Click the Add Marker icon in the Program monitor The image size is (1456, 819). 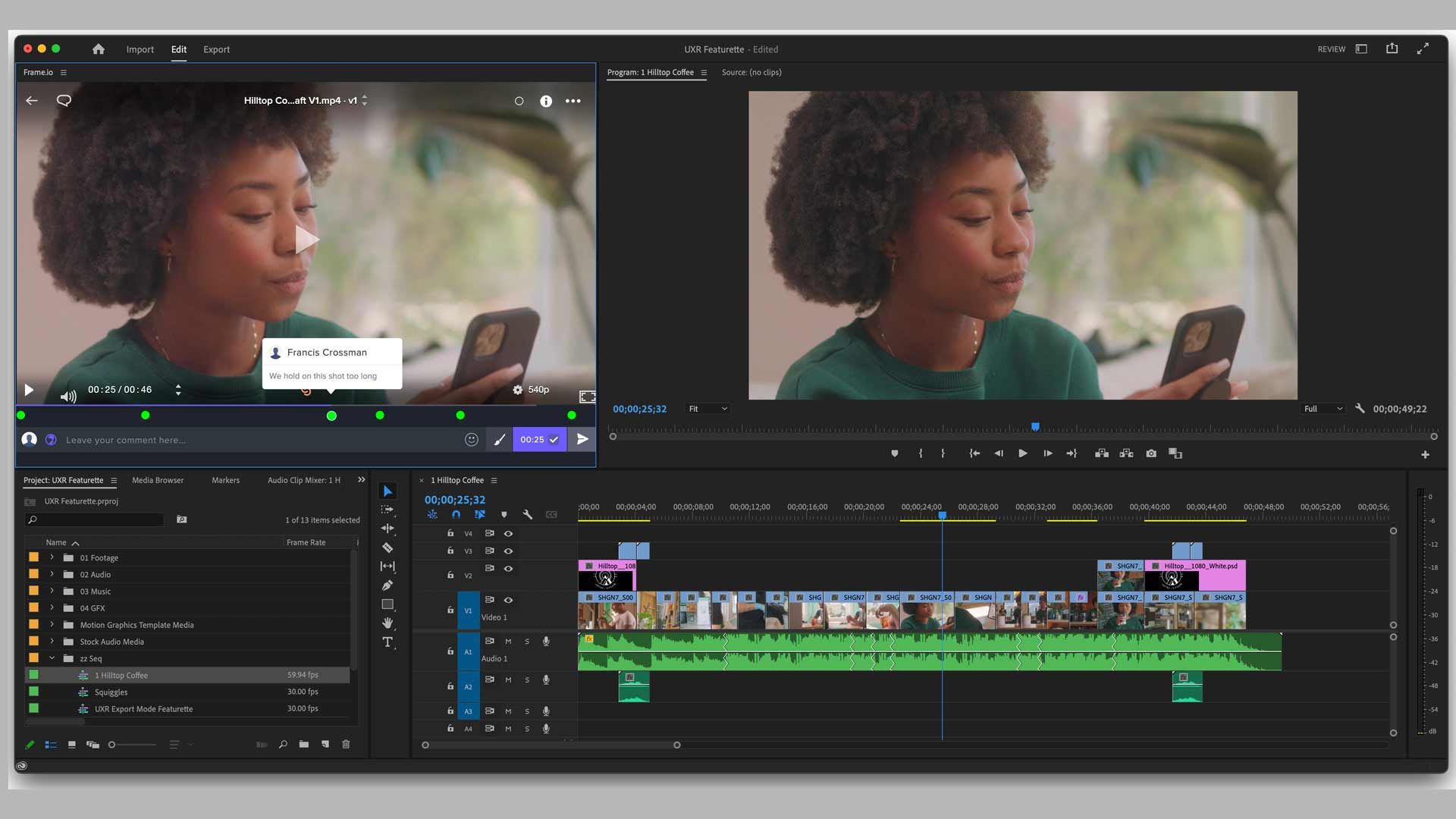pyautogui.click(x=895, y=453)
